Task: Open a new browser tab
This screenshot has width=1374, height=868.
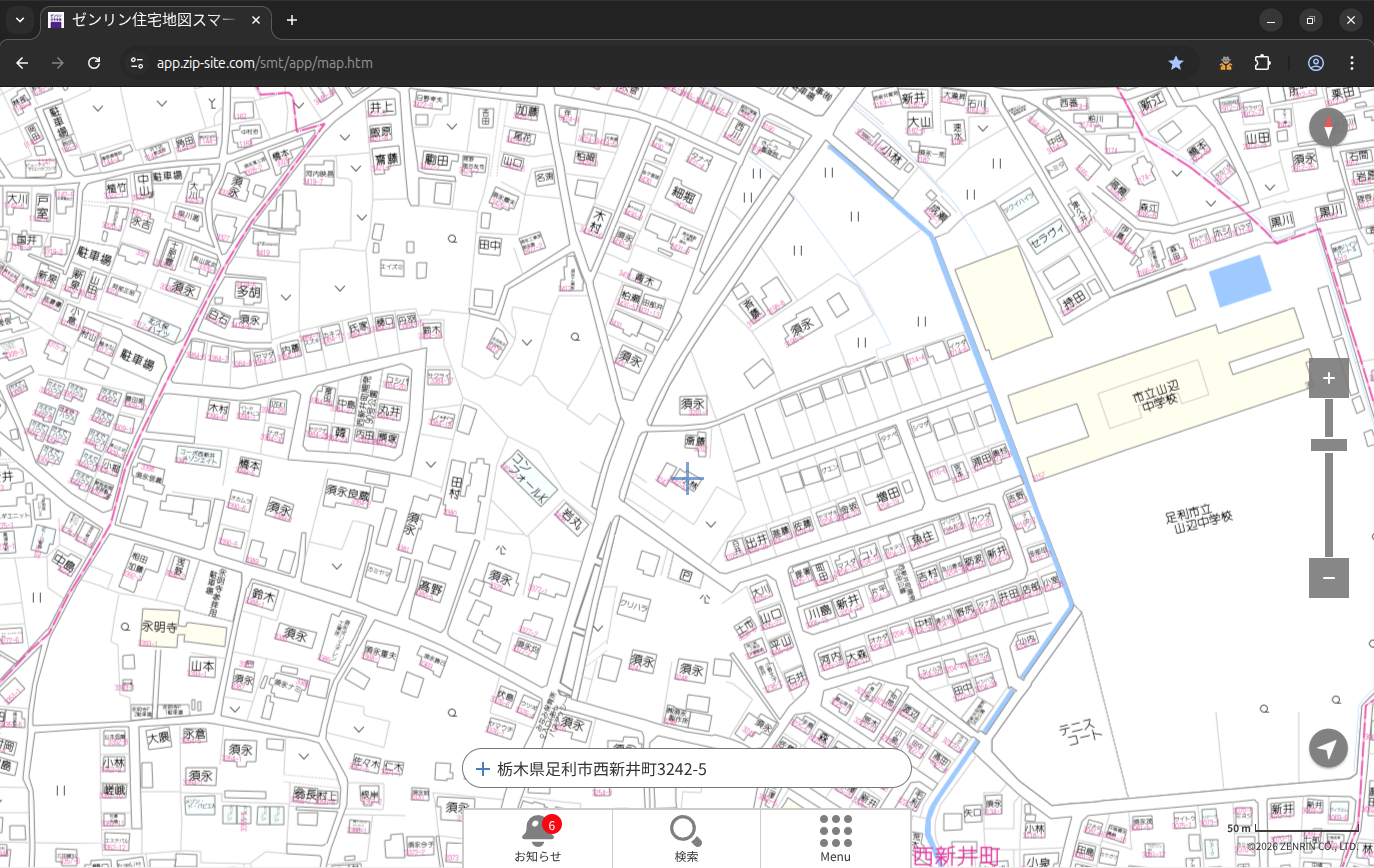Action: pos(292,20)
